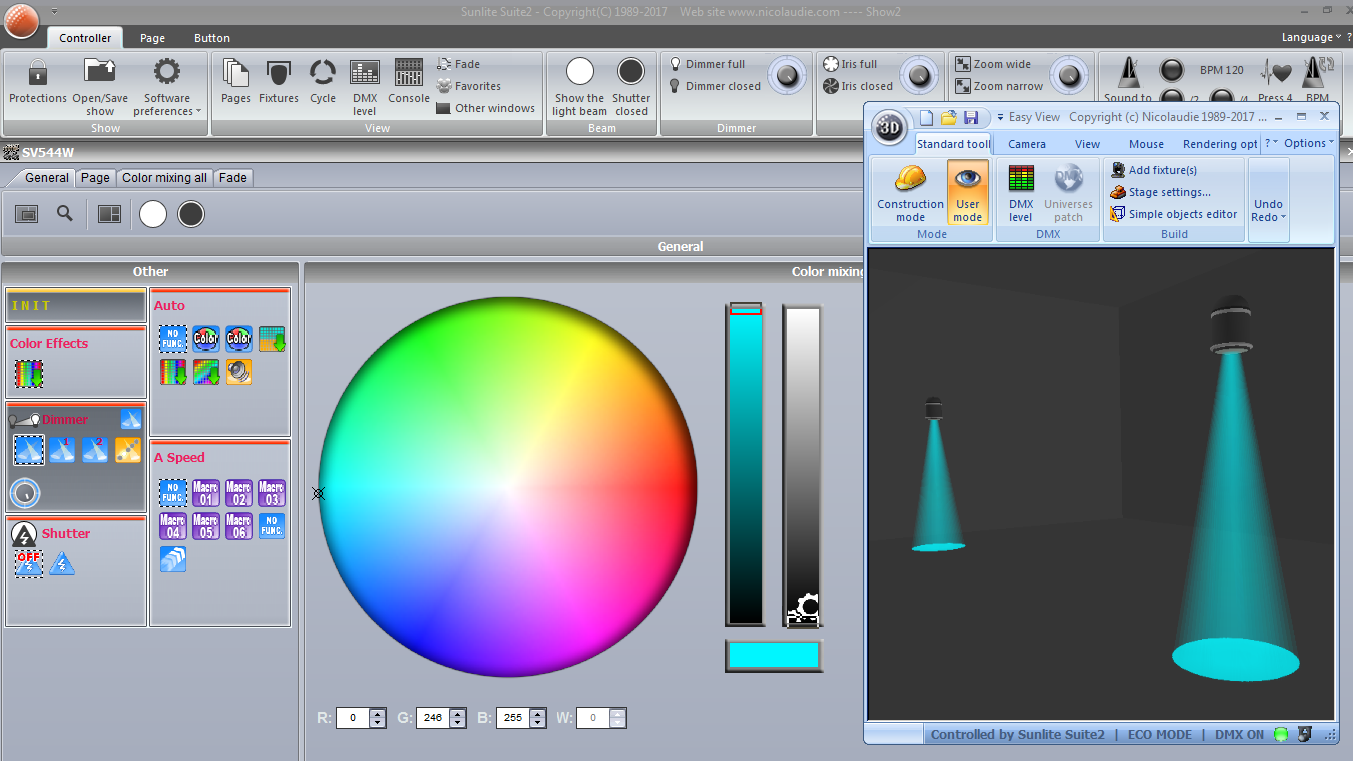Open the Software preferences dropdown
This screenshot has height=761, width=1353.
[x=166, y=104]
